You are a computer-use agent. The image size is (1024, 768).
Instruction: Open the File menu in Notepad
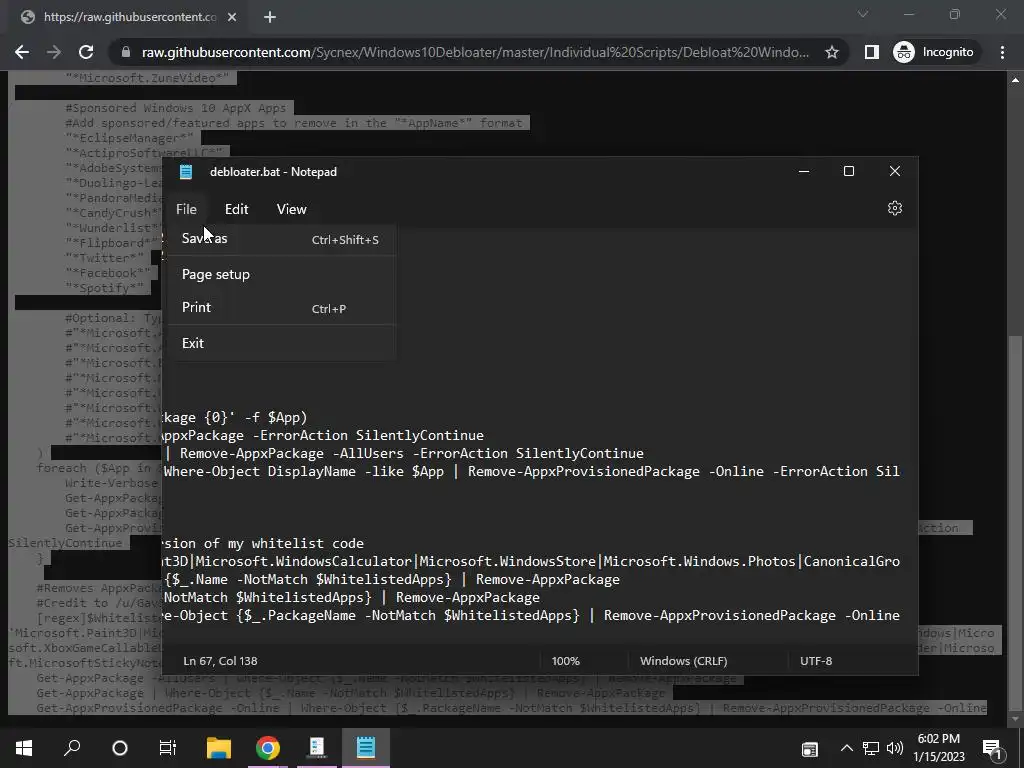point(186,209)
